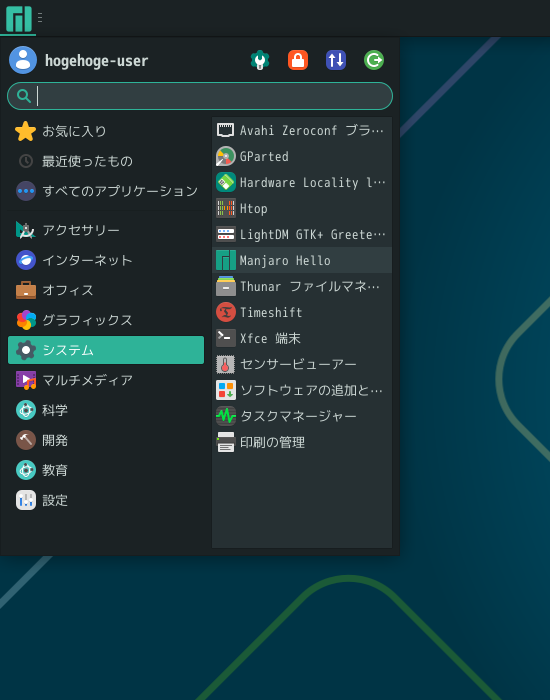This screenshot has width=550, height=700.
Task: Open the 設定 settings category
Action: point(106,500)
